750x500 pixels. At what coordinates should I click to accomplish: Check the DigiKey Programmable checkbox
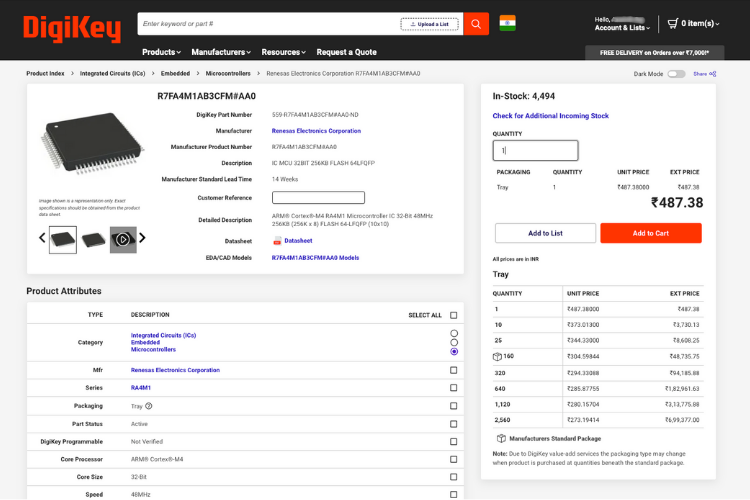453,442
